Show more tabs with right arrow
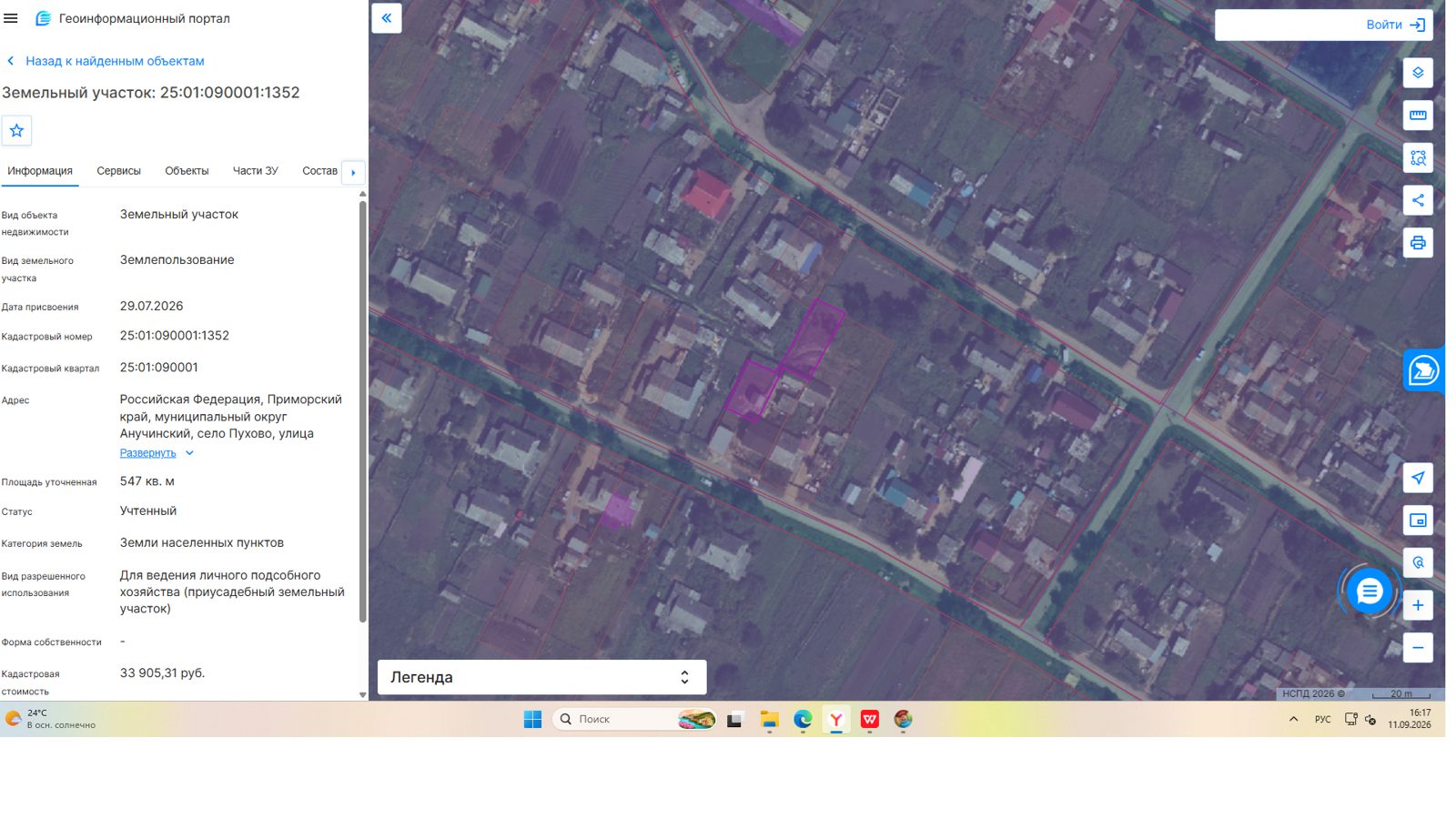The image size is (1456, 819). pyautogui.click(x=353, y=172)
